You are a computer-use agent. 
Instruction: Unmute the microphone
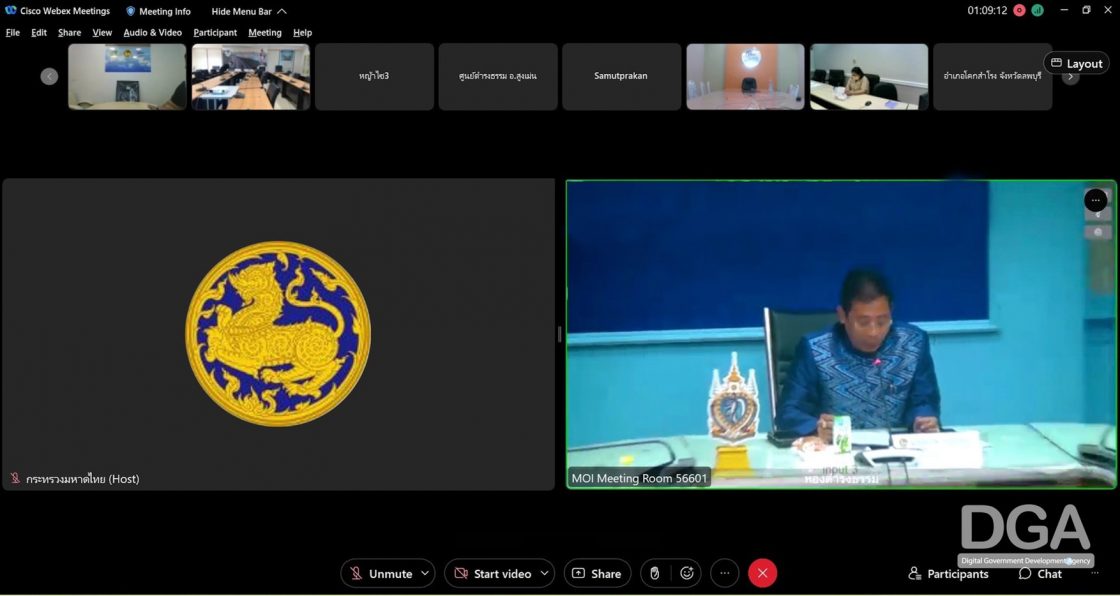pyautogui.click(x=380, y=573)
